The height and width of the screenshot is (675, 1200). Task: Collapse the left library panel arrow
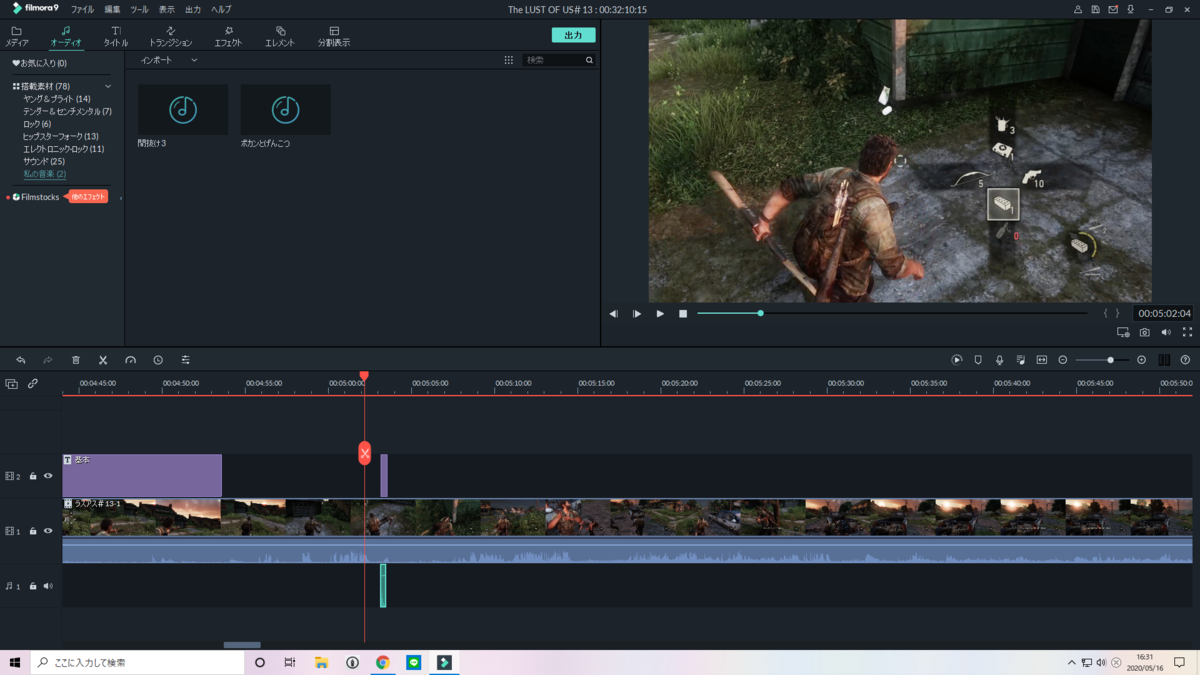click(121, 198)
